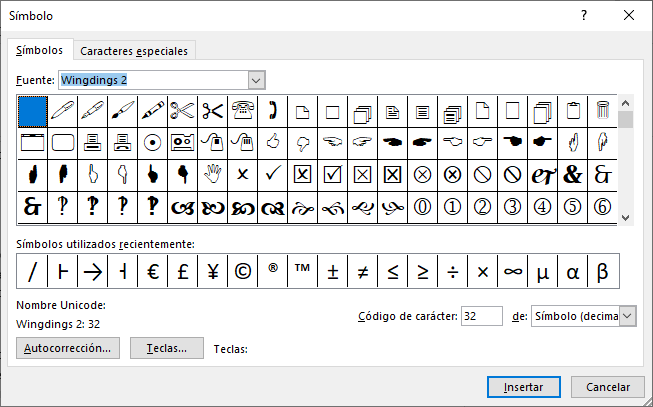Open the Fuente font dropdown
The width and height of the screenshot is (653, 407).
click(x=256, y=79)
